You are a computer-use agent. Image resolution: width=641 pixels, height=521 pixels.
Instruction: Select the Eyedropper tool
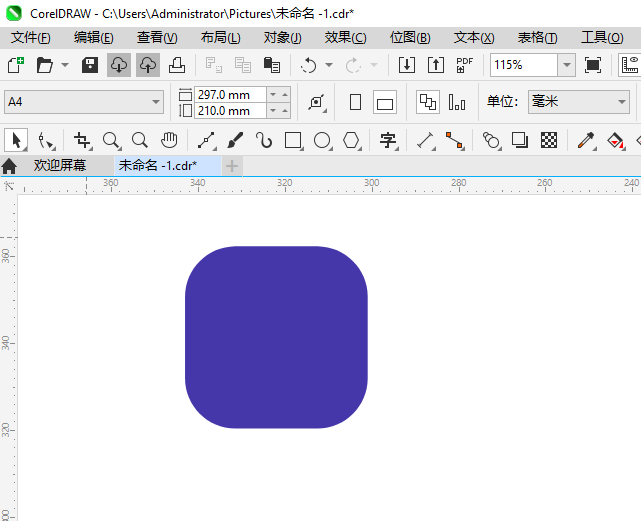coord(586,140)
